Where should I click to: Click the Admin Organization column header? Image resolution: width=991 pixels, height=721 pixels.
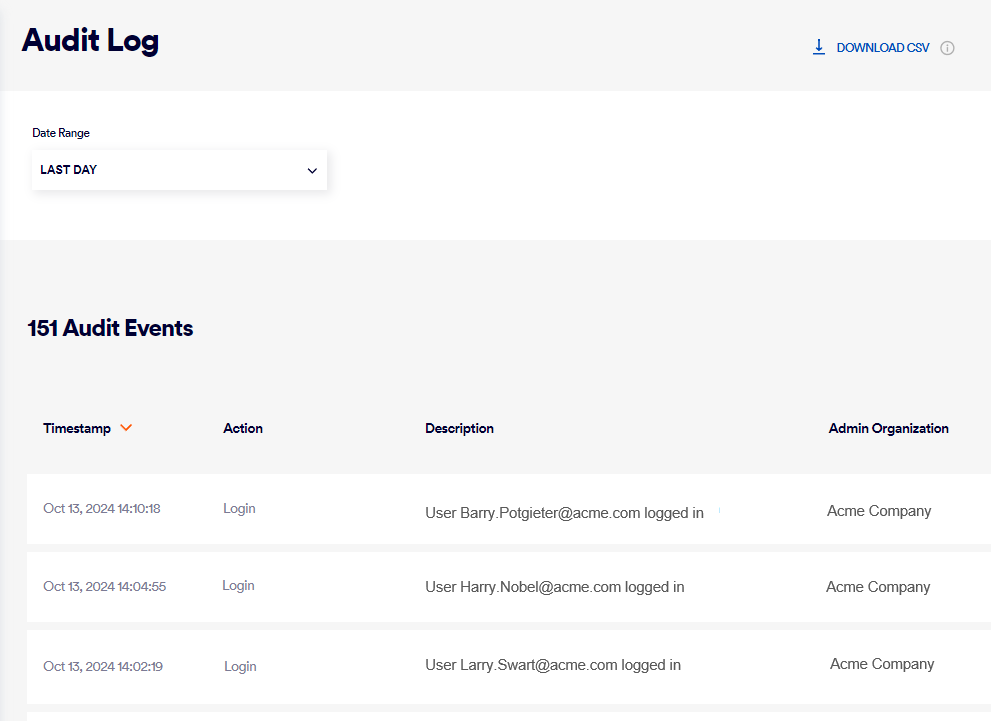tap(888, 428)
